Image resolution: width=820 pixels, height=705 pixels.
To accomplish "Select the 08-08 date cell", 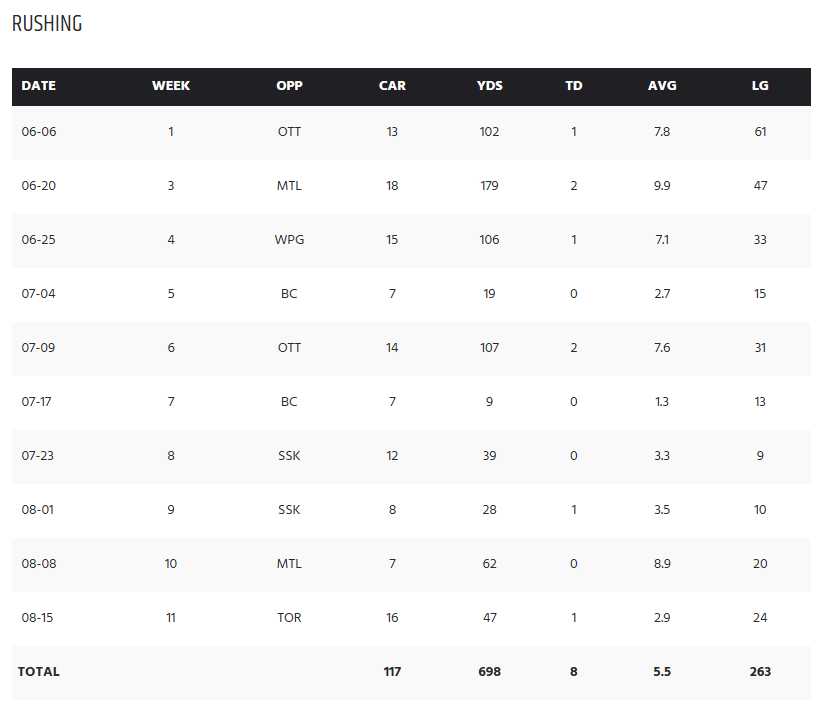I will (x=39, y=564).
